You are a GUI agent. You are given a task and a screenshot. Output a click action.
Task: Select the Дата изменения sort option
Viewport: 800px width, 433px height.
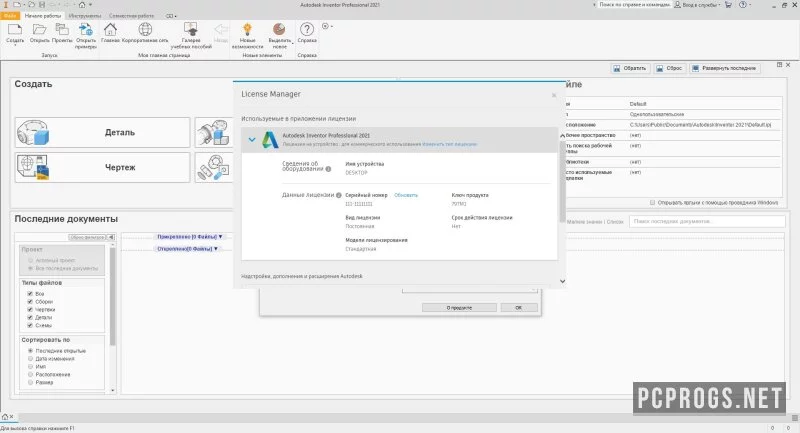31,359
